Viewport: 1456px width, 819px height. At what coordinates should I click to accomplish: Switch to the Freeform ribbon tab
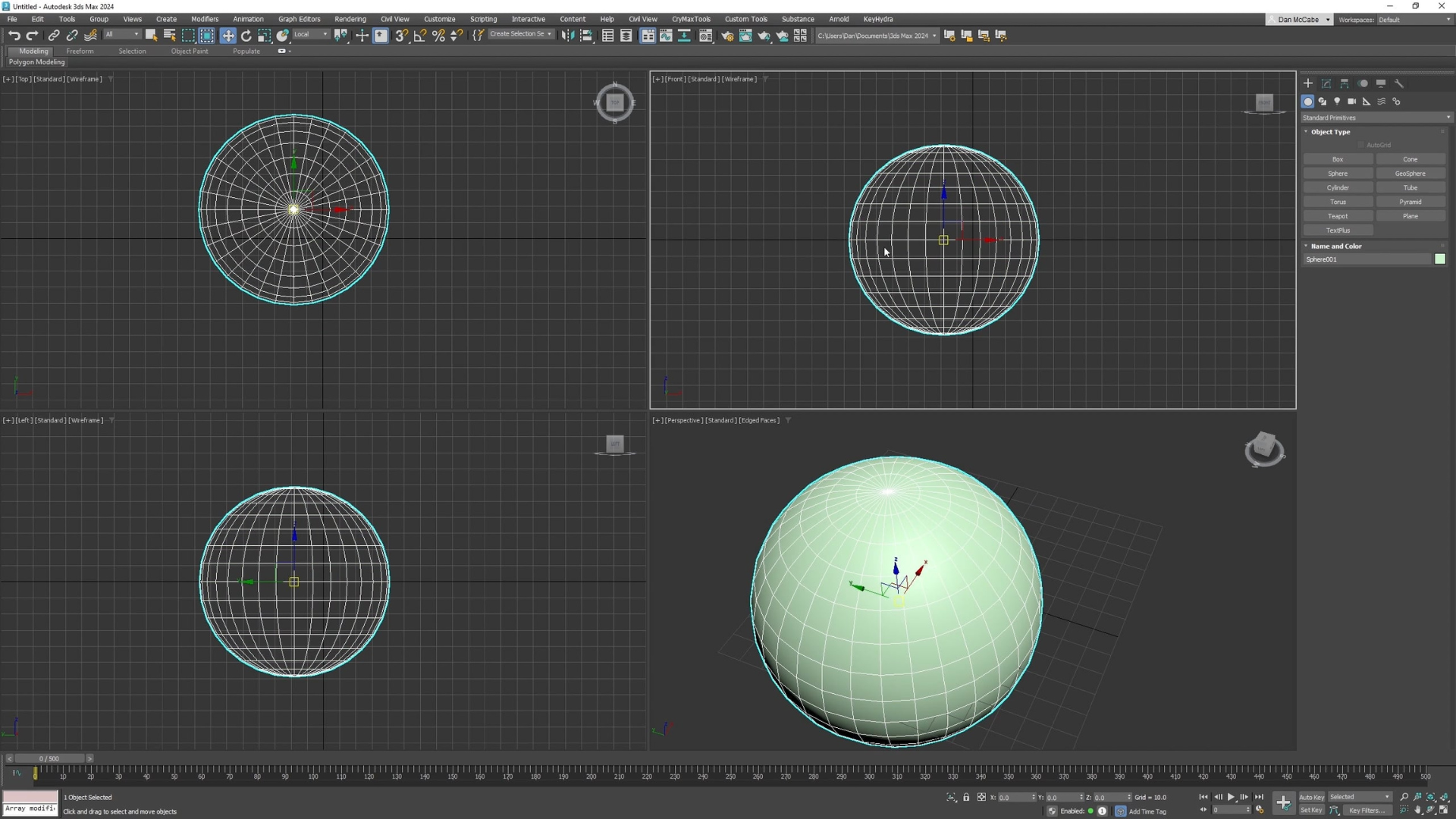(80, 52)
